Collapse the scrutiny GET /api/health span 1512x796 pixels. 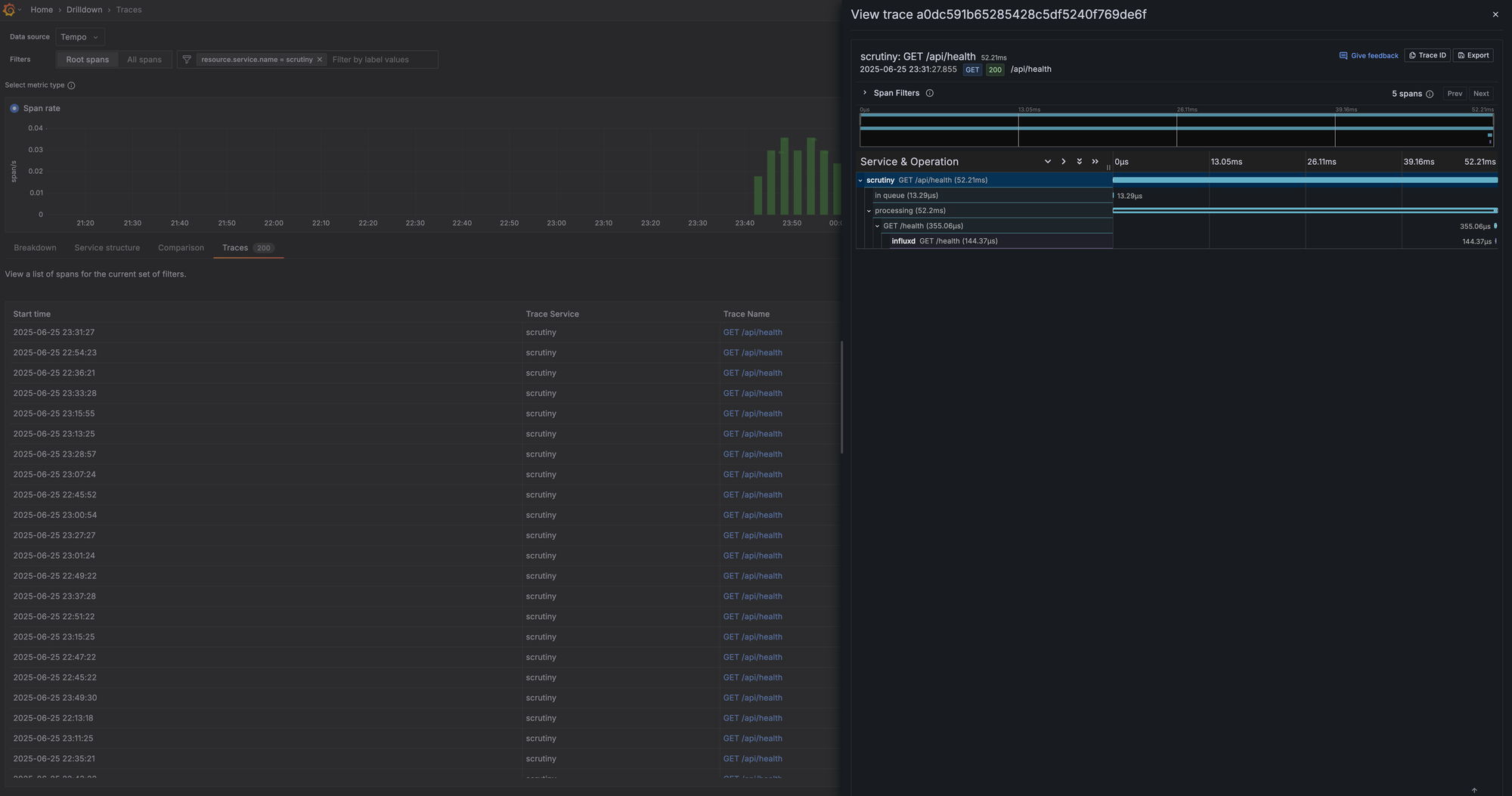860,181
